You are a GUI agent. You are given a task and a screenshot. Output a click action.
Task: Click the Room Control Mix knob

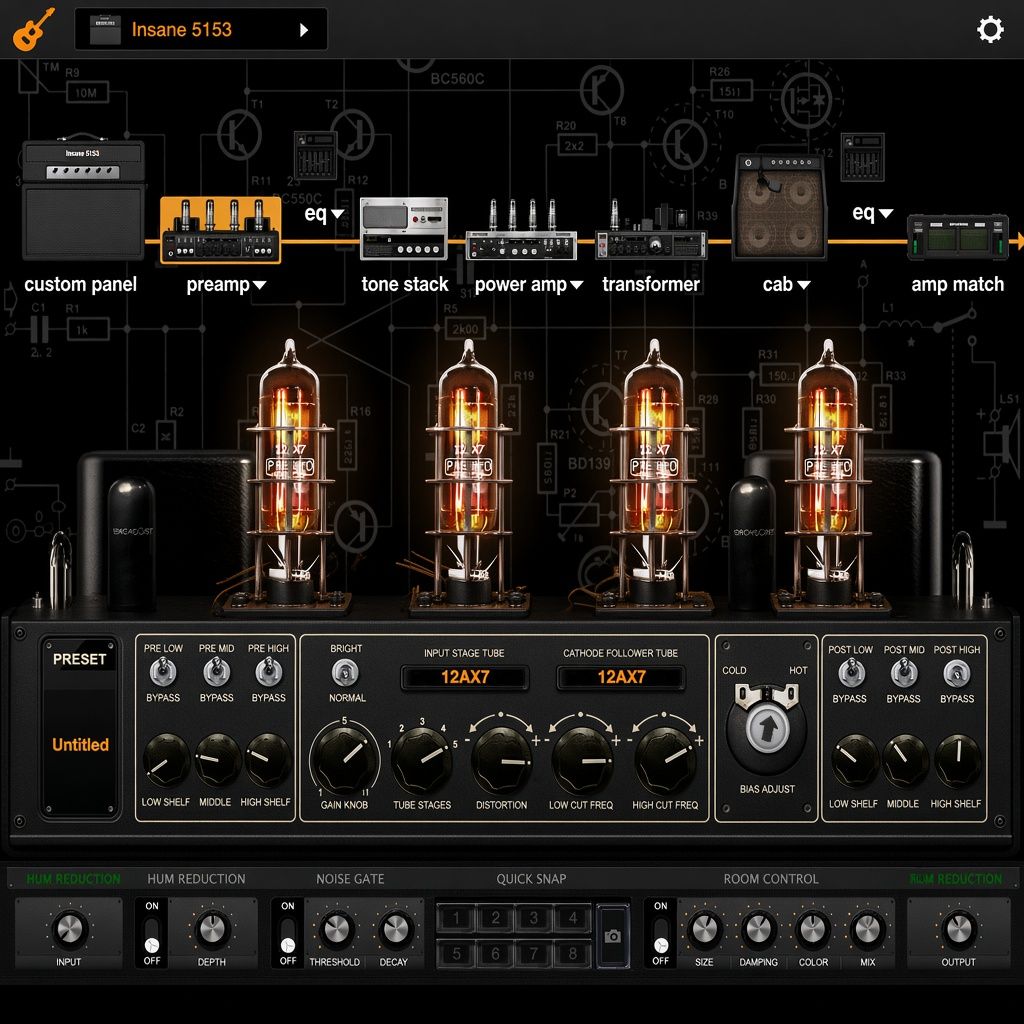[867, 929]
